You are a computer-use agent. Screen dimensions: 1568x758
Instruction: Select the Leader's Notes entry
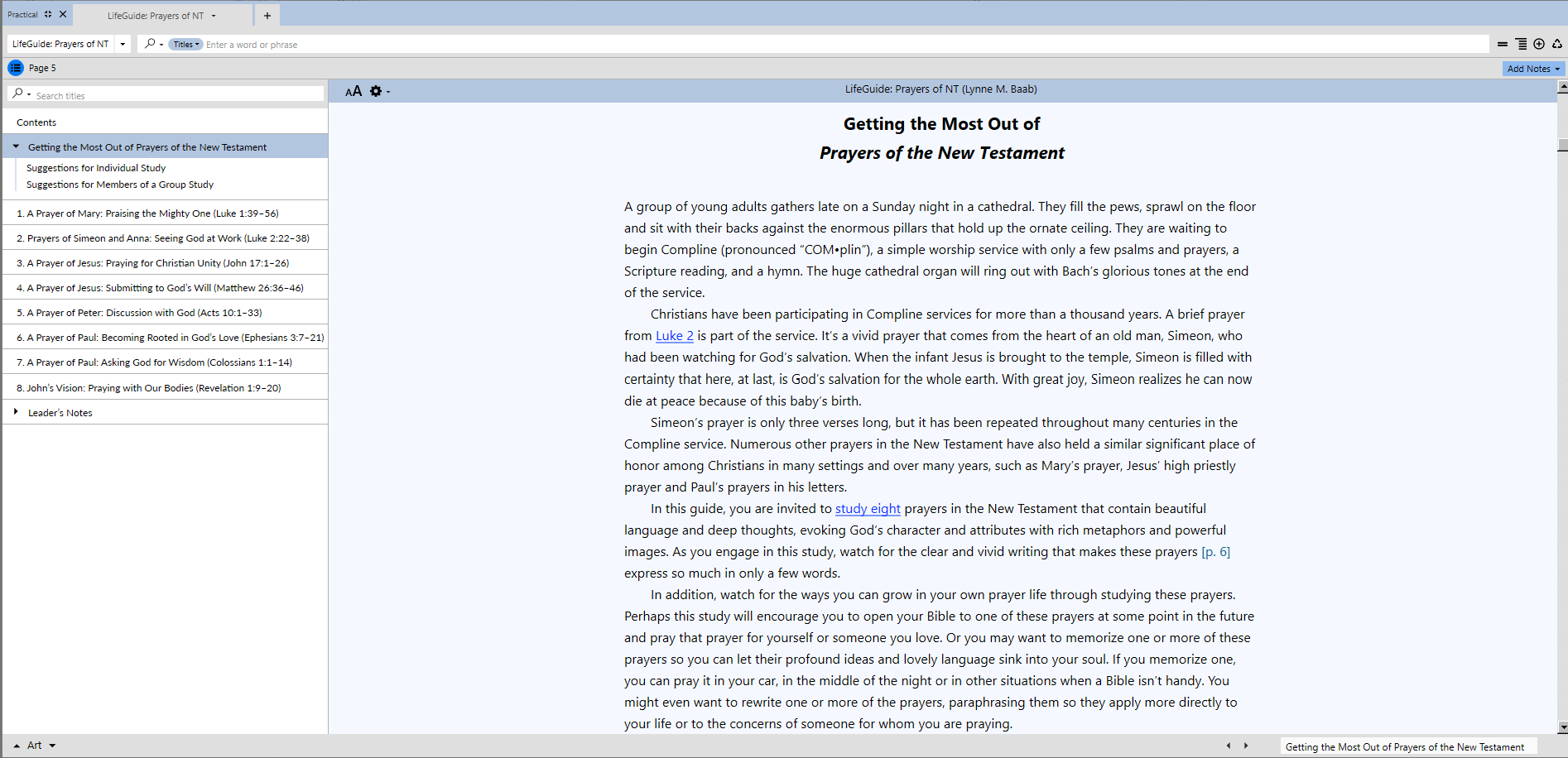click(x=60, y=413)
